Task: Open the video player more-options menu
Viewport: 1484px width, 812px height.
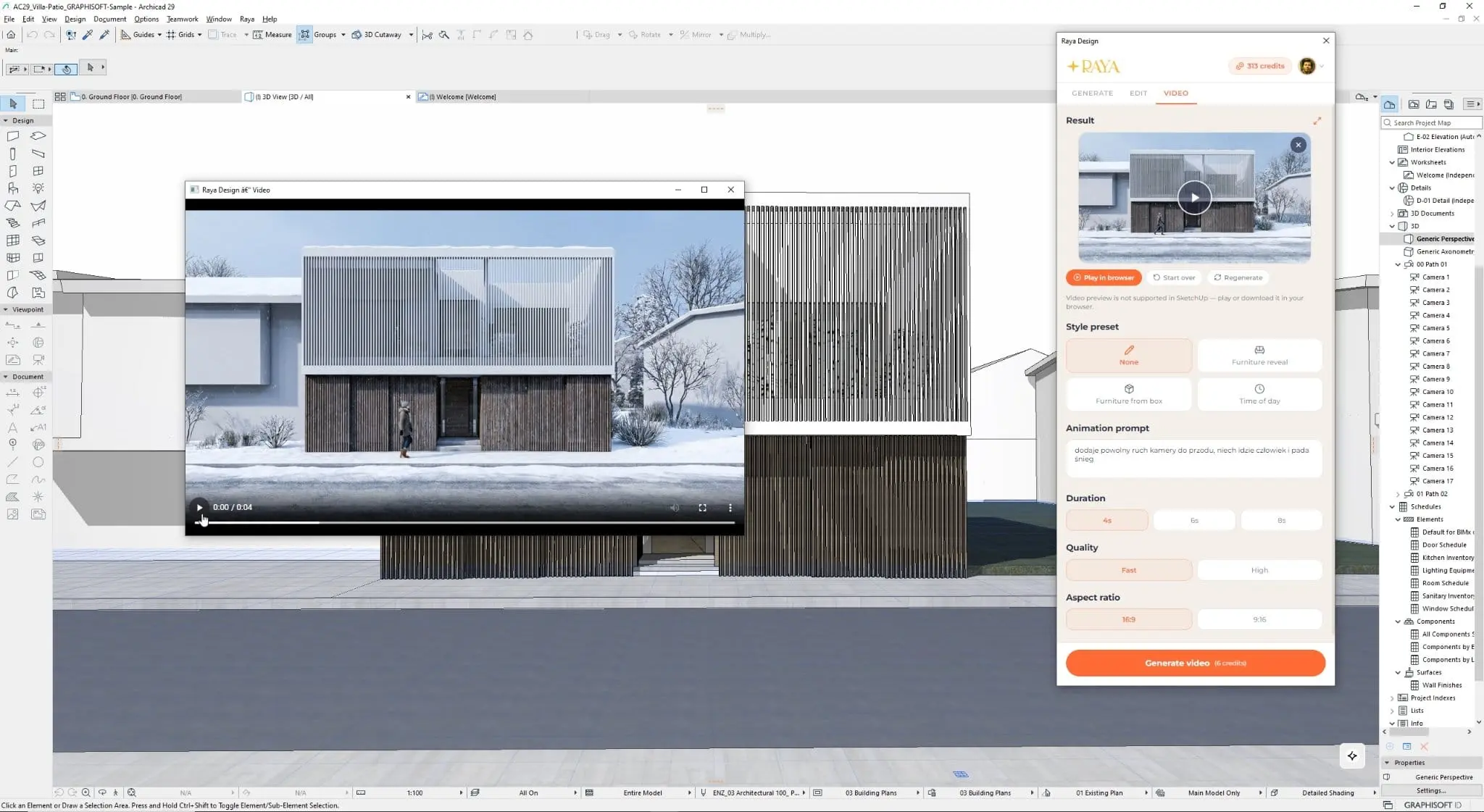Action: click(x=730, y=507)
